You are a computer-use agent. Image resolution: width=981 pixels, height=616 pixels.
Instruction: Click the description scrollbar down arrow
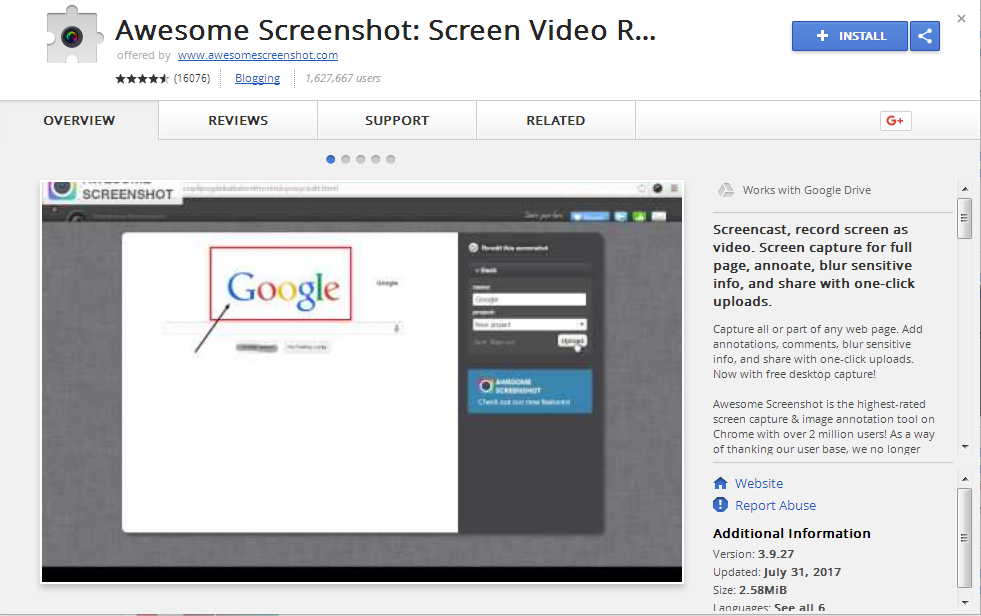(965, 447)
